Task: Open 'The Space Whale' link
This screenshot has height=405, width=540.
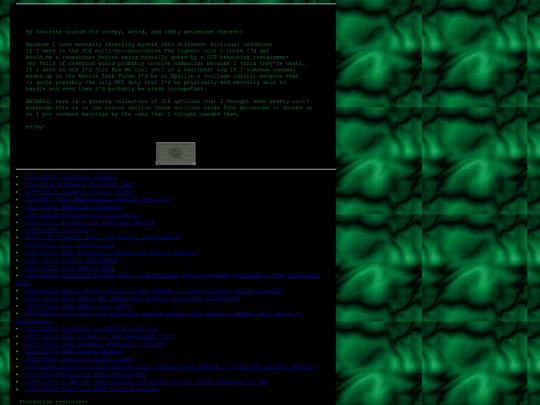Action: [73, 351]
